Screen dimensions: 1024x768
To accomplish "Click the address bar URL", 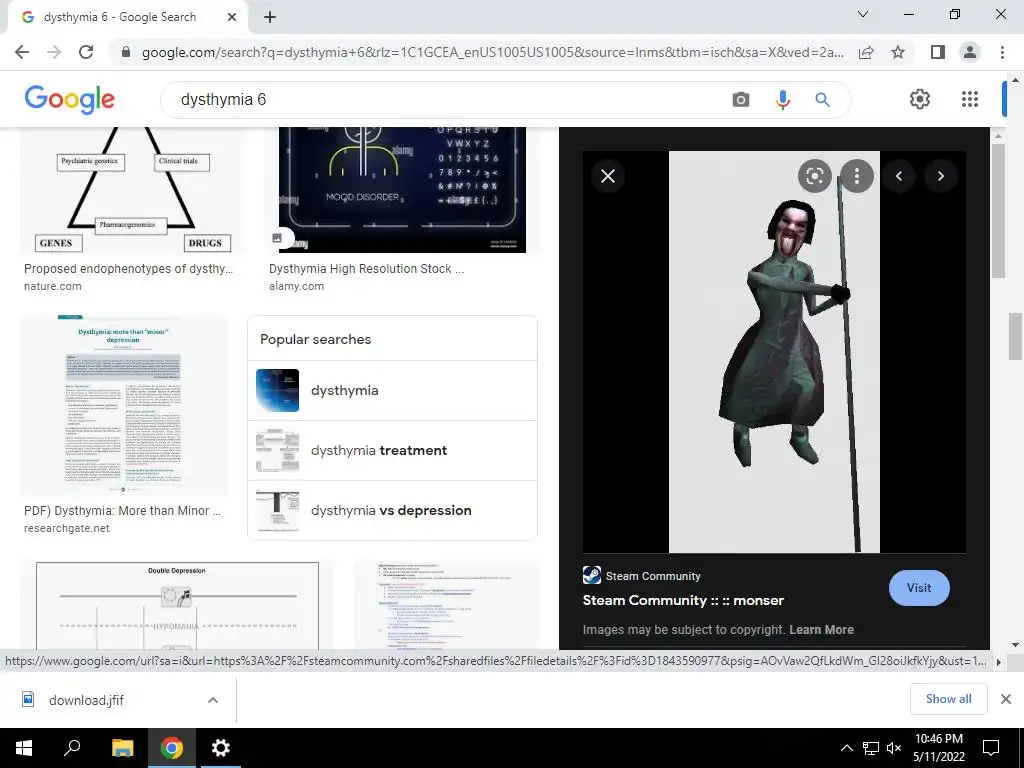I will coord(492,52).
